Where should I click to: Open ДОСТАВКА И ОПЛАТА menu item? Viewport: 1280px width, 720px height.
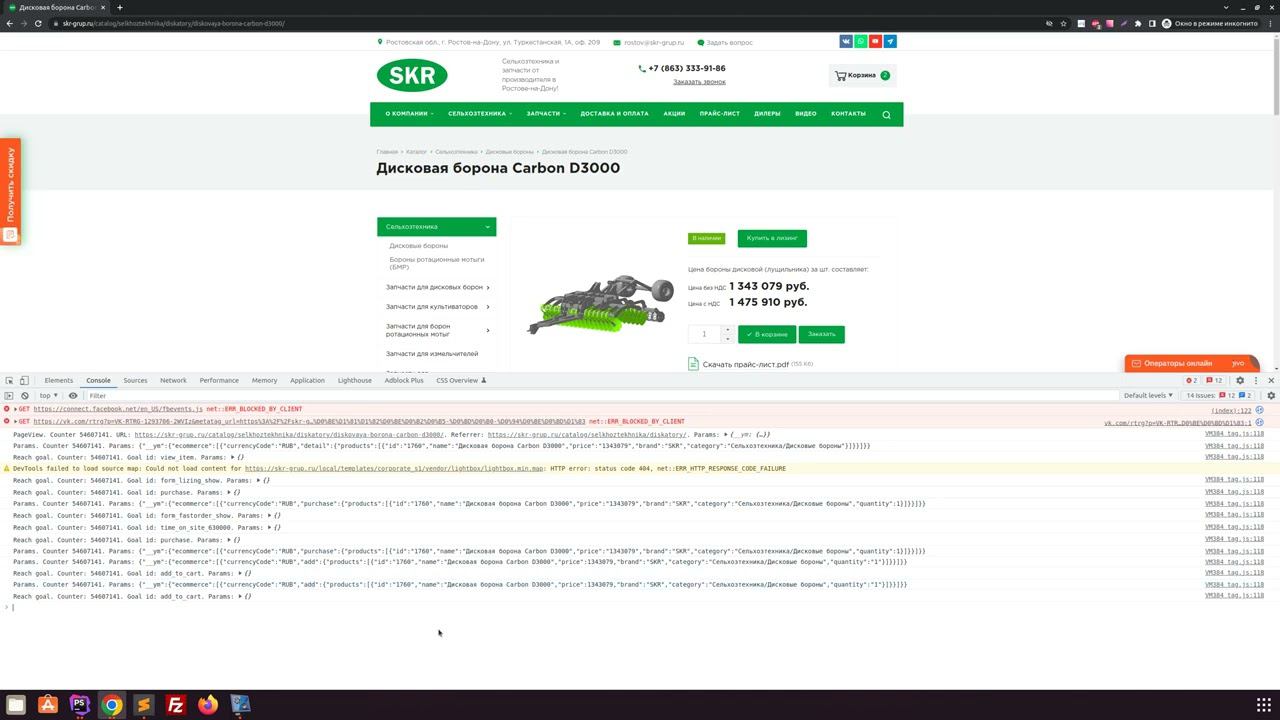click(614, 114)
